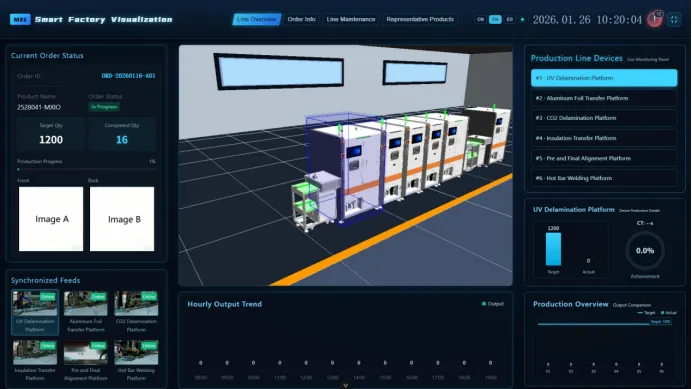The height and width of the screenshot is (389, 692).
Task: Open the Insulation Transfer Platform feed
Action: [35, 360]
